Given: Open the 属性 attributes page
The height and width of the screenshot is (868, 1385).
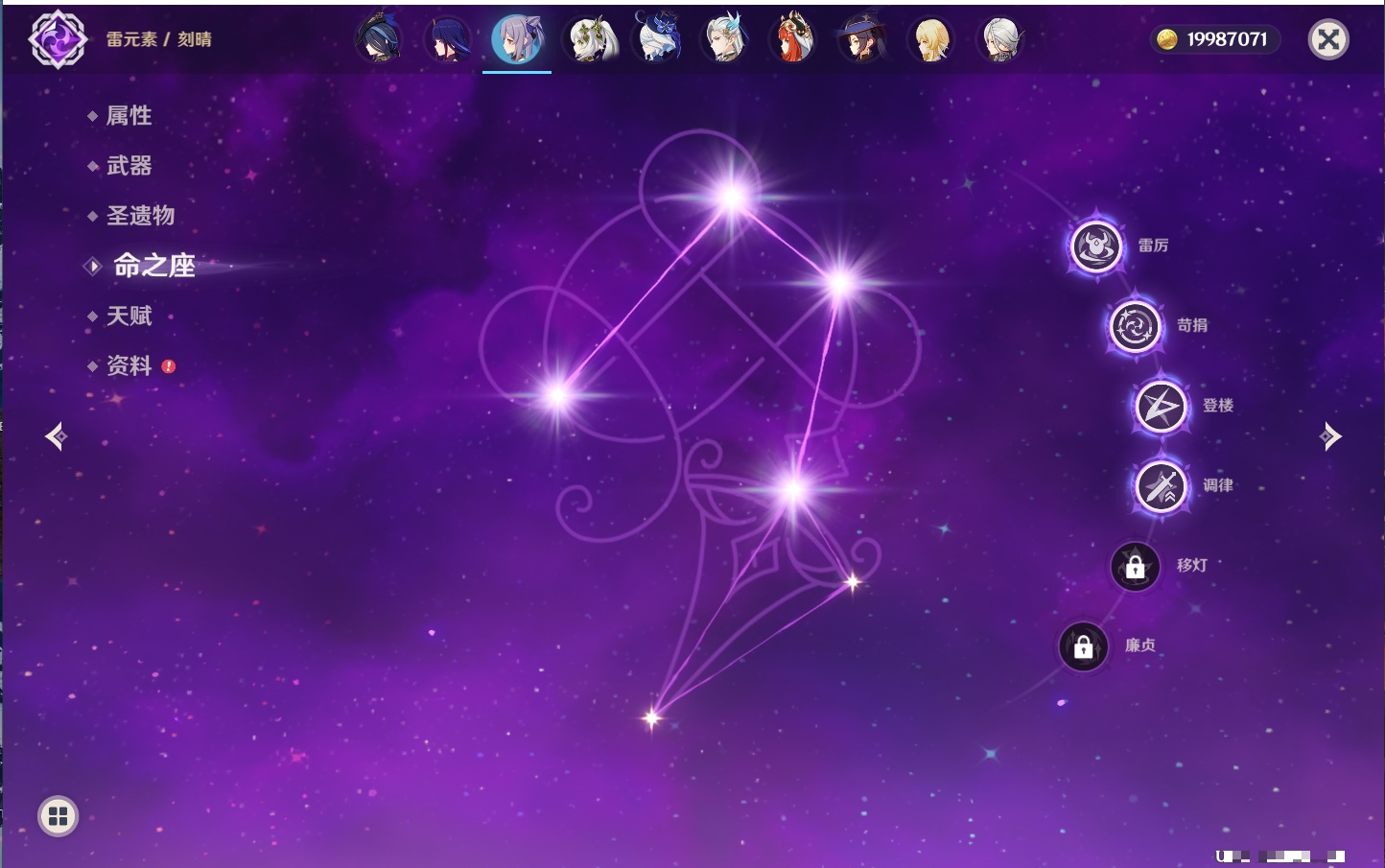Looking at the screenshot, I should pos(129,116).
